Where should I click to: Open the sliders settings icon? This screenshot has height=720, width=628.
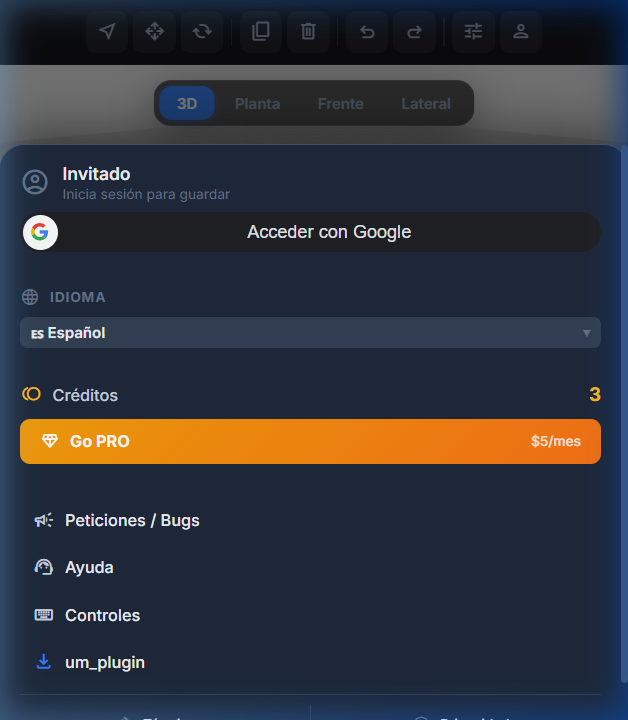tap(473, 32)
